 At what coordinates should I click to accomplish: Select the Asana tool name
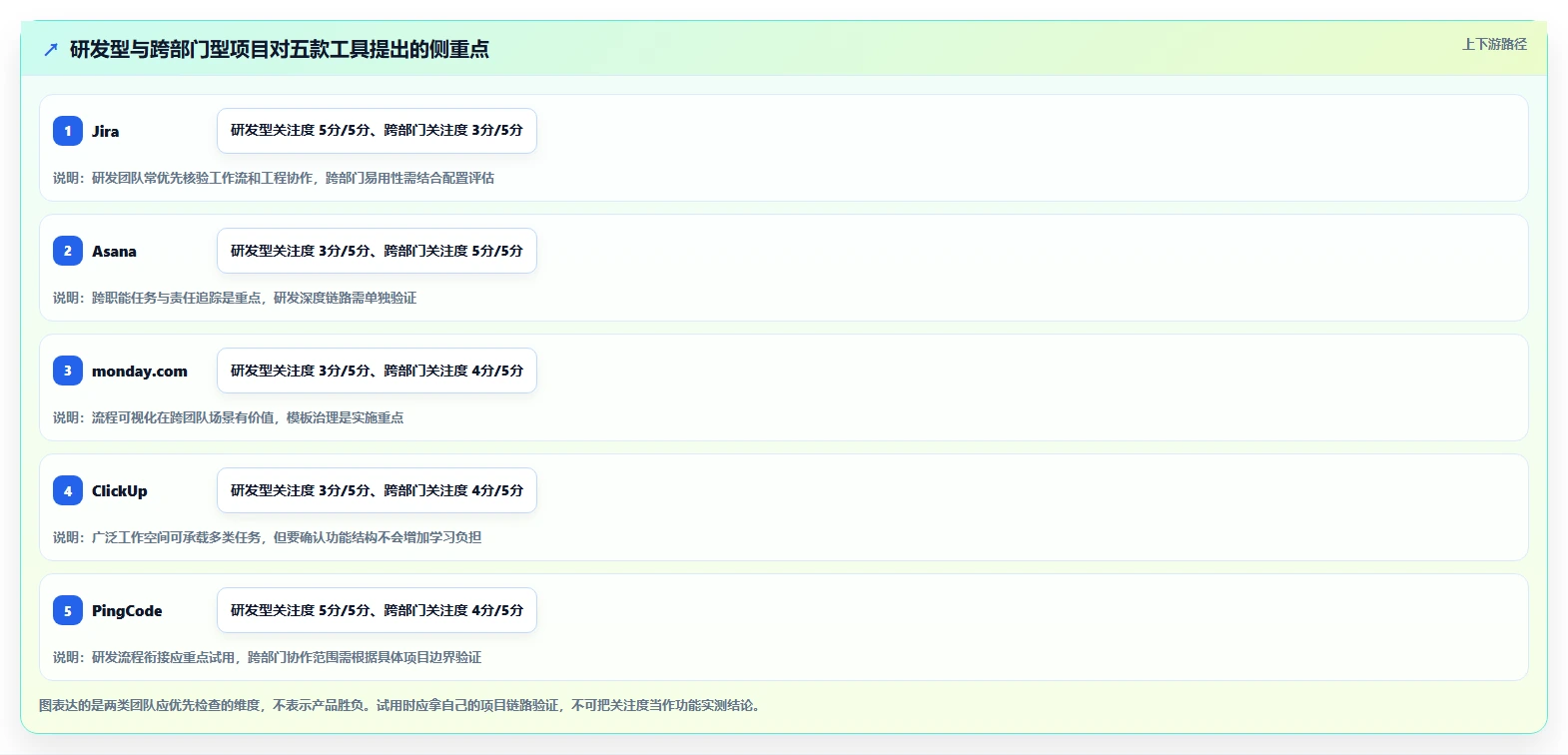click(114, 251)
